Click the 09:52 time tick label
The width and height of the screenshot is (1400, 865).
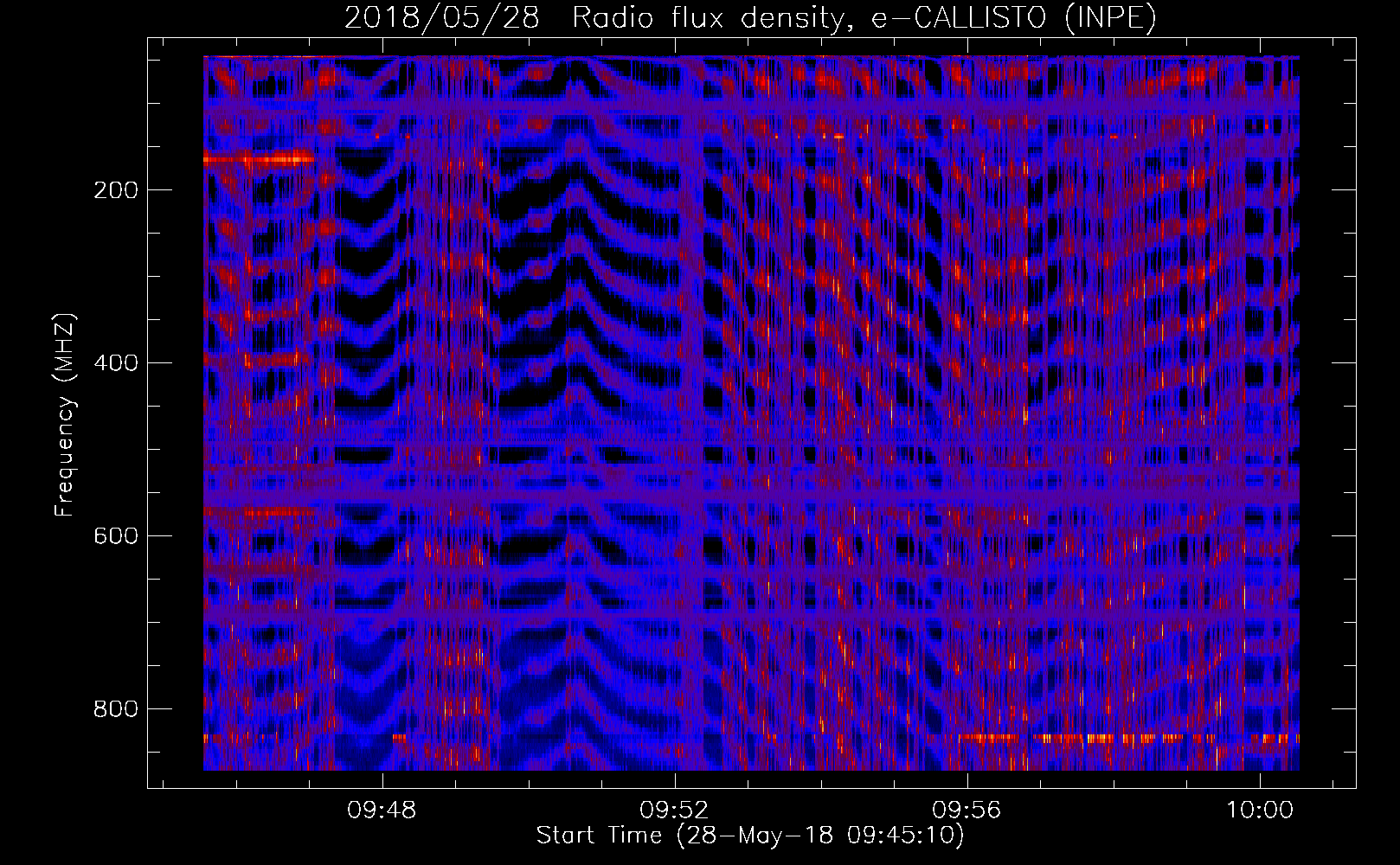674,811
